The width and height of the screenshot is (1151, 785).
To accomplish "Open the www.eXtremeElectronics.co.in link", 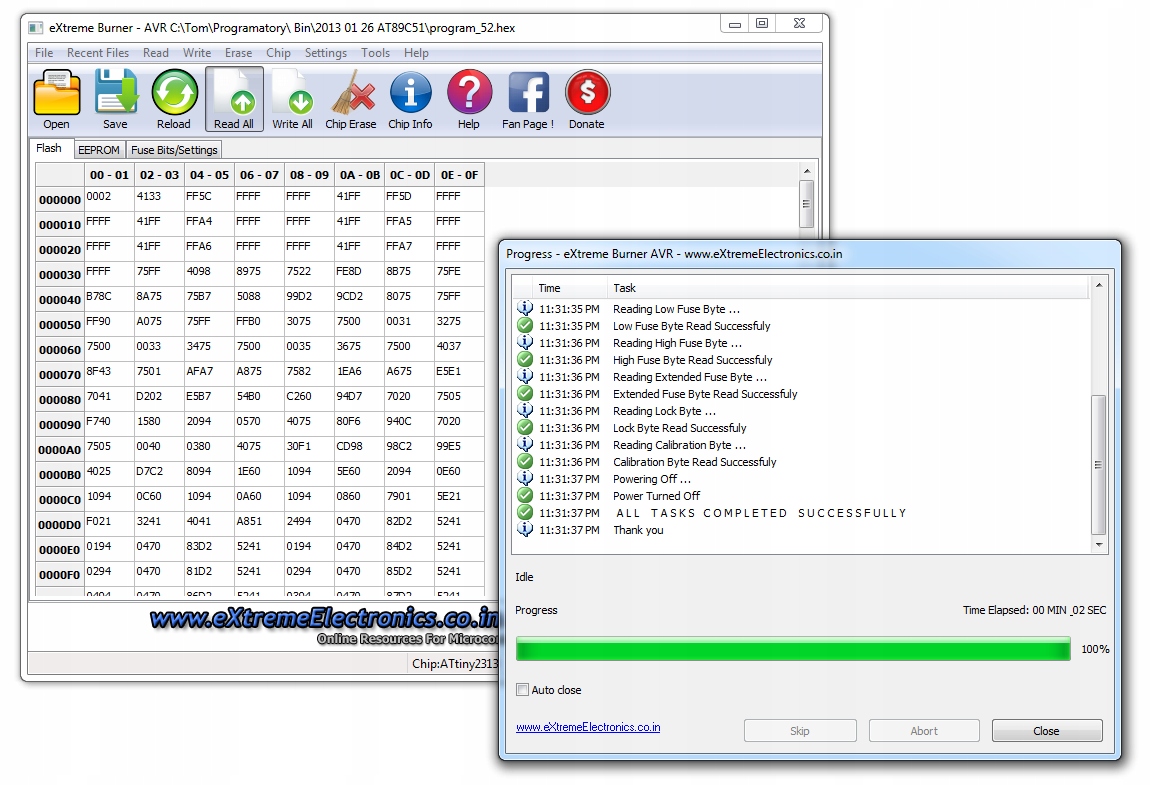I will tap(587, 728).
